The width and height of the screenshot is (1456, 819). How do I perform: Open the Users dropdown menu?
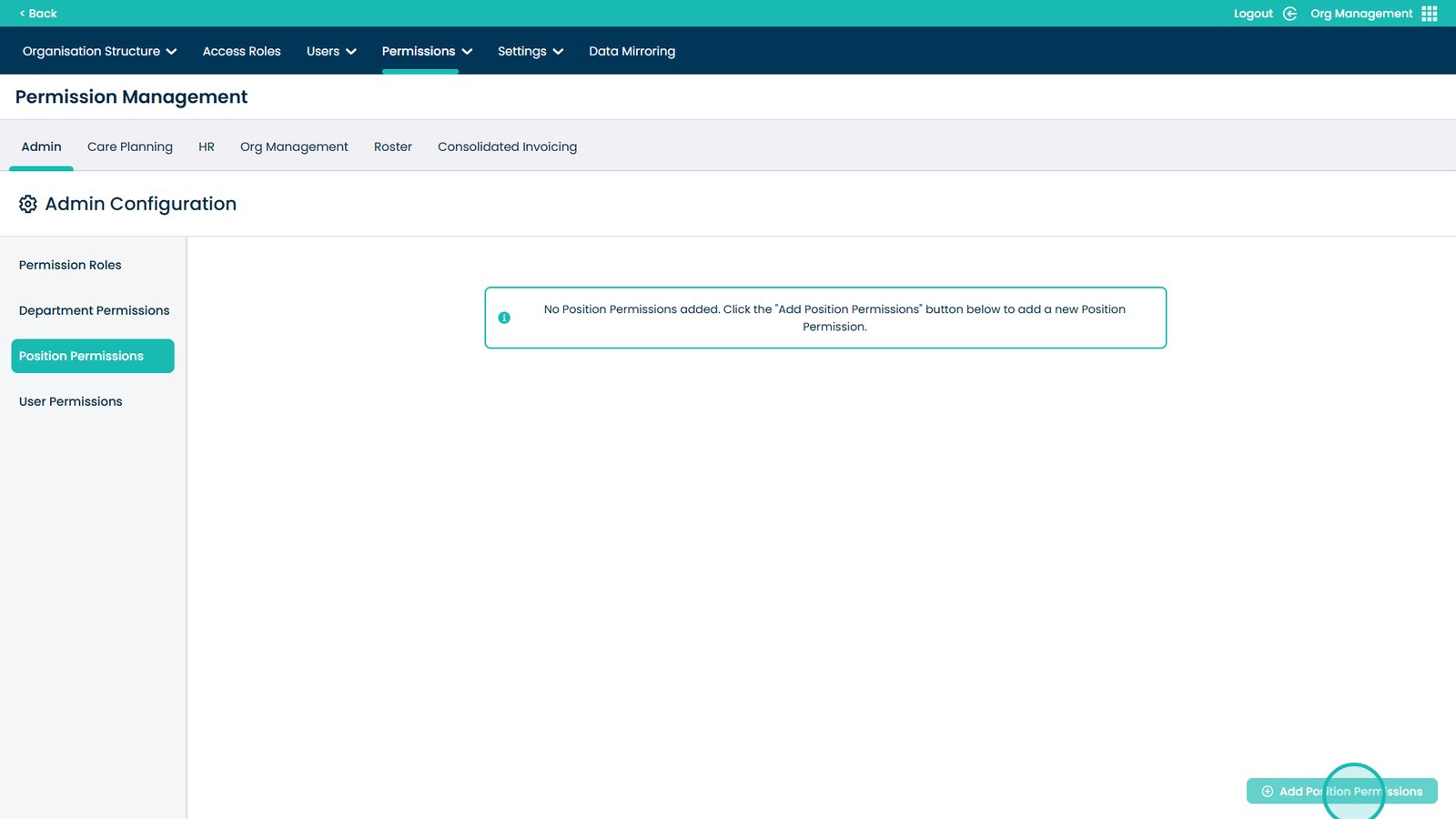click(x=331, y=51)
